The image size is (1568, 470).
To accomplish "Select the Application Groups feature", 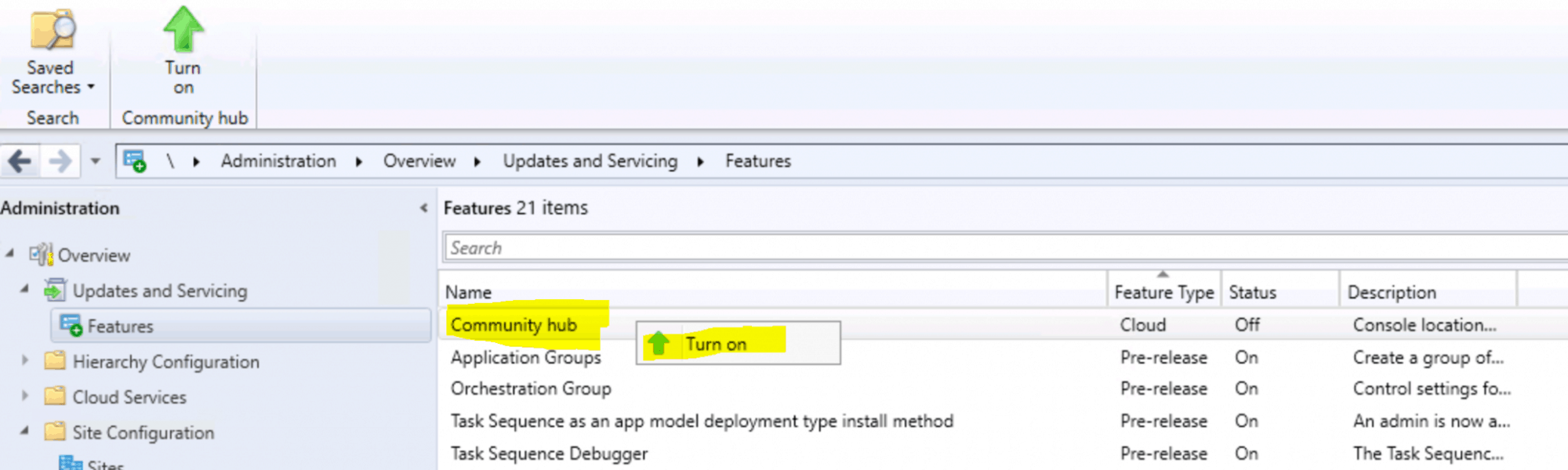I will pos(526,357).
